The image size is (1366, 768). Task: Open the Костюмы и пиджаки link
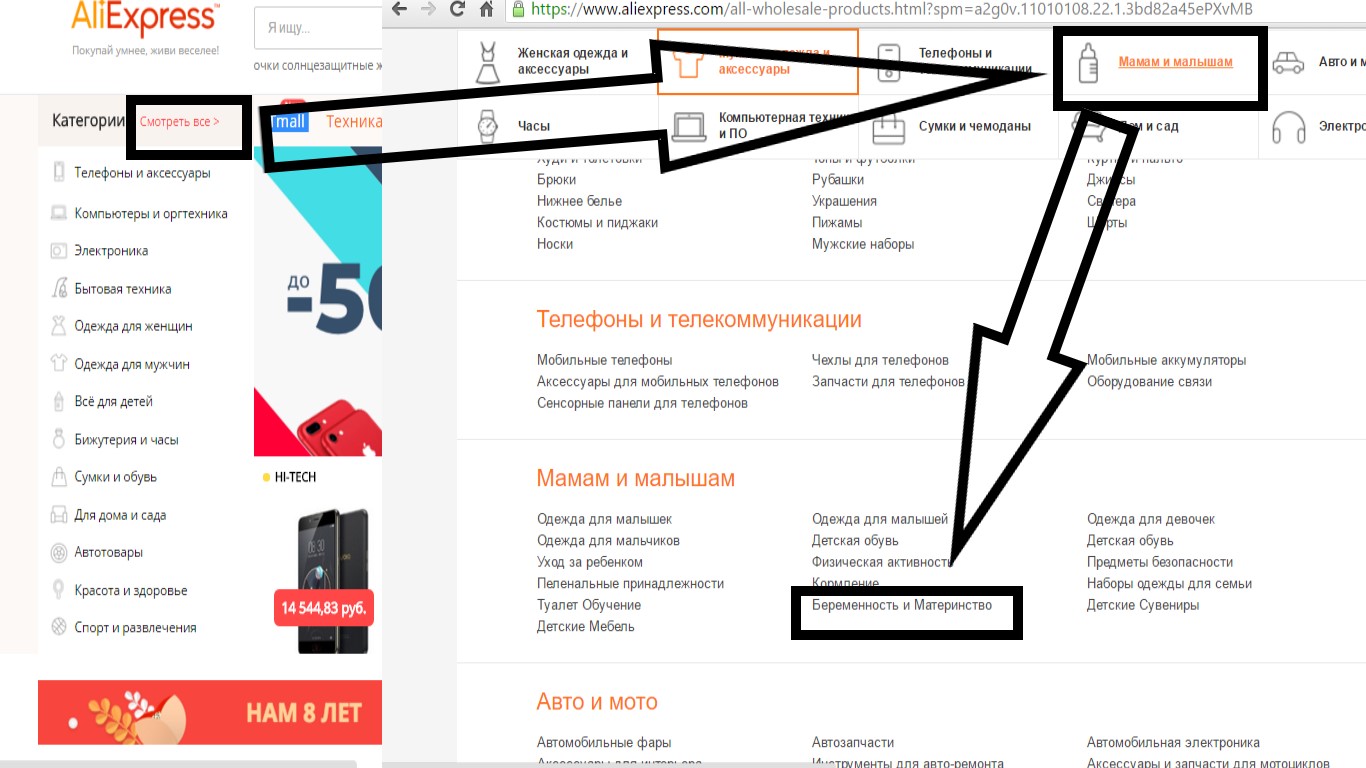click(597, 223)
